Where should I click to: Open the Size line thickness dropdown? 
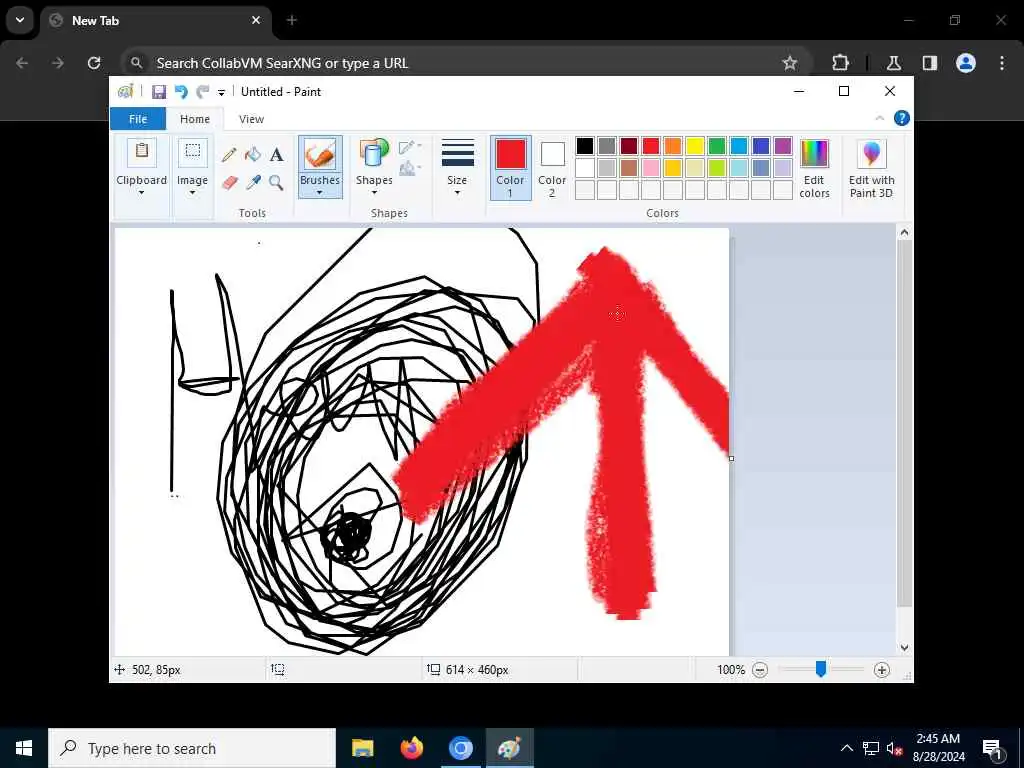(457, 167)
